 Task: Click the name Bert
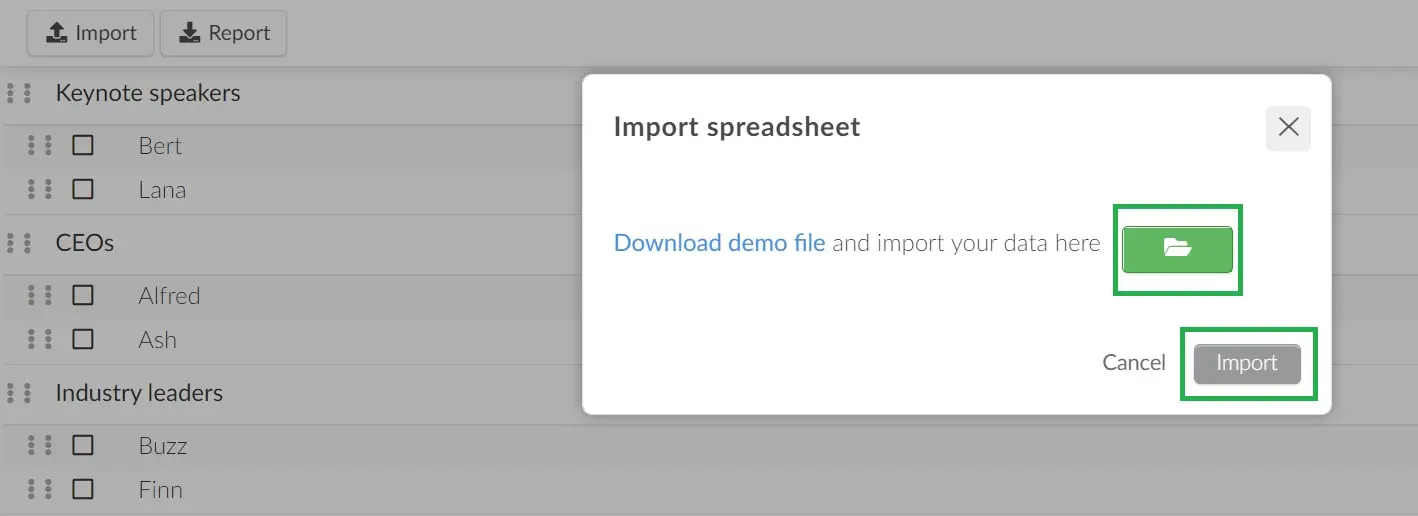click(160, 146)
